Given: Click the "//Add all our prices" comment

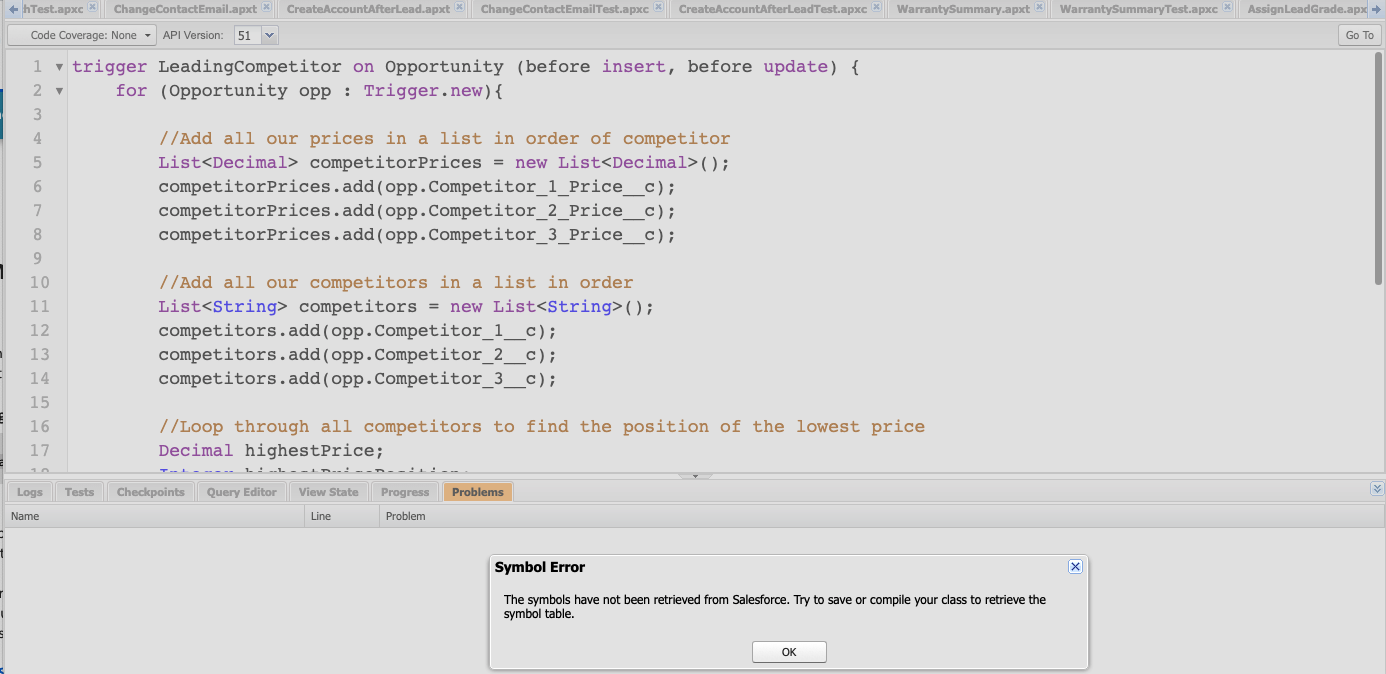Looking at the screenshot, I should pyautogui.click(x=444, y=139).
